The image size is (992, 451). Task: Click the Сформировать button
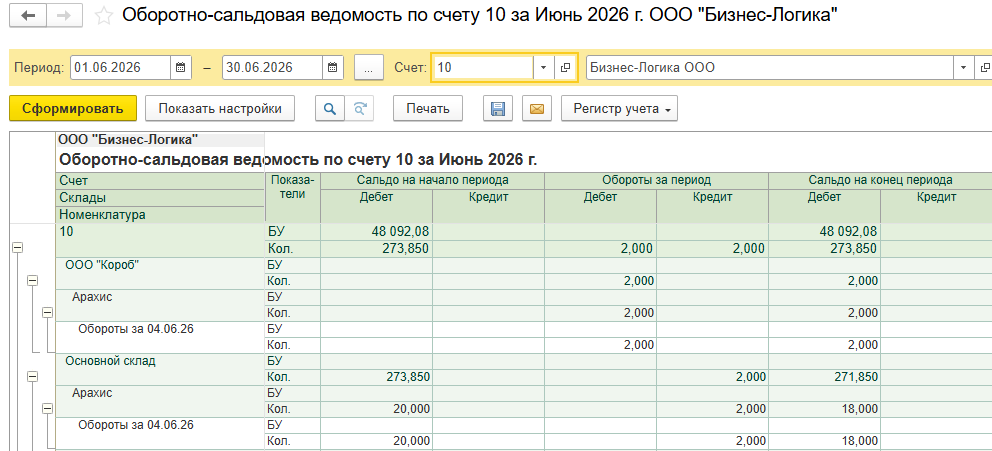pos(73,108)
